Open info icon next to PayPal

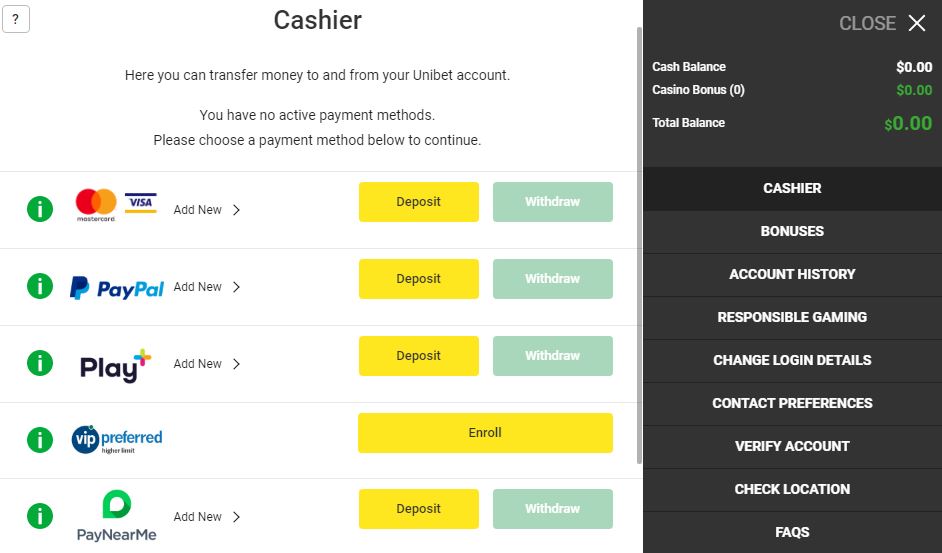(40, 287)
